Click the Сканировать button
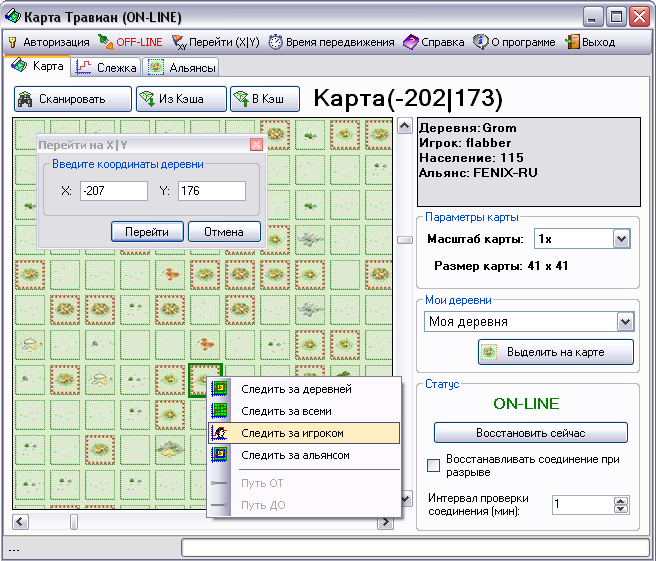Image resolution: width=656 pixels, height=561 pixels. [73, 99]
